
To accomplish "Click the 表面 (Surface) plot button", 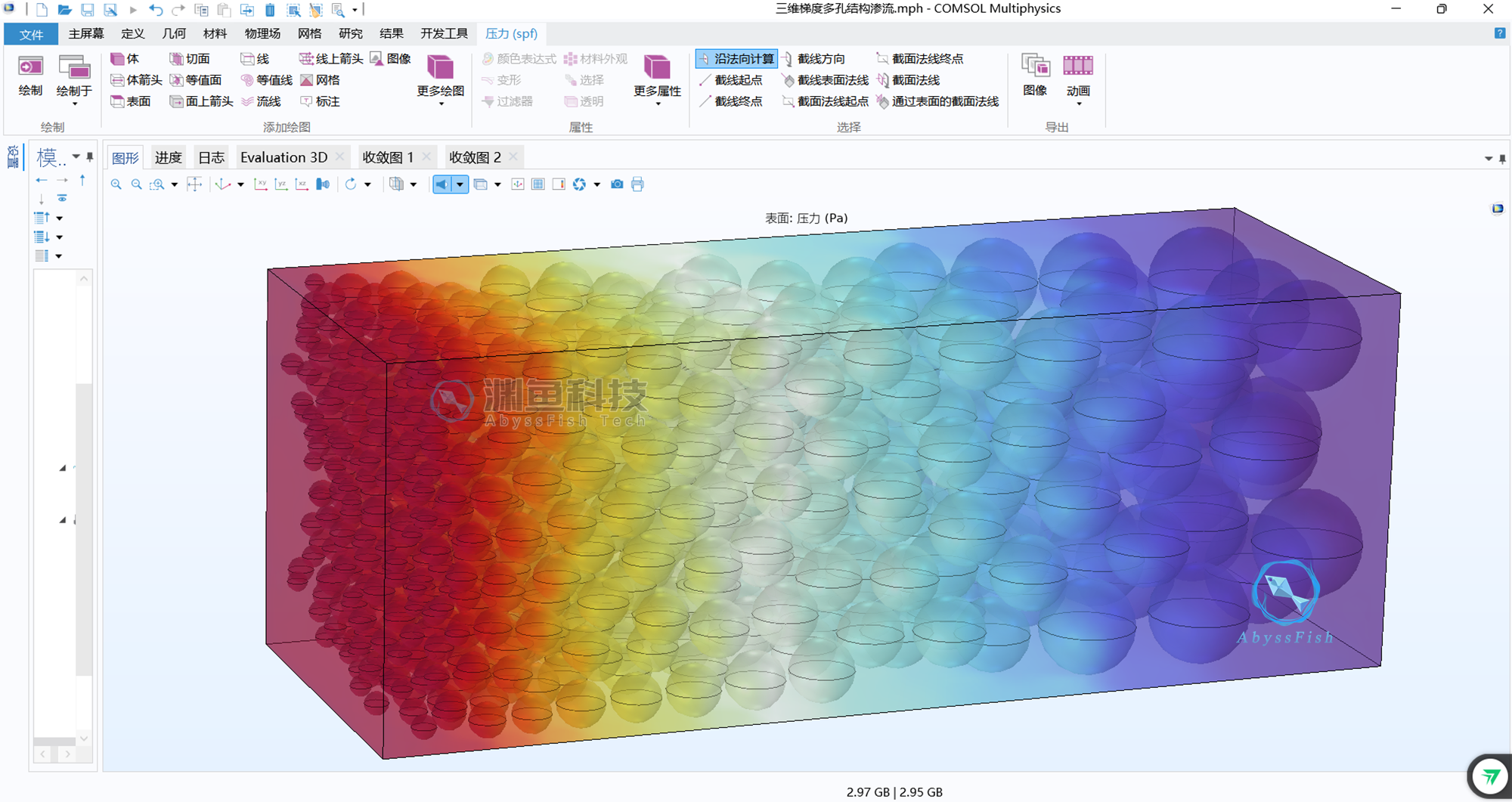I will click(131, 101).
